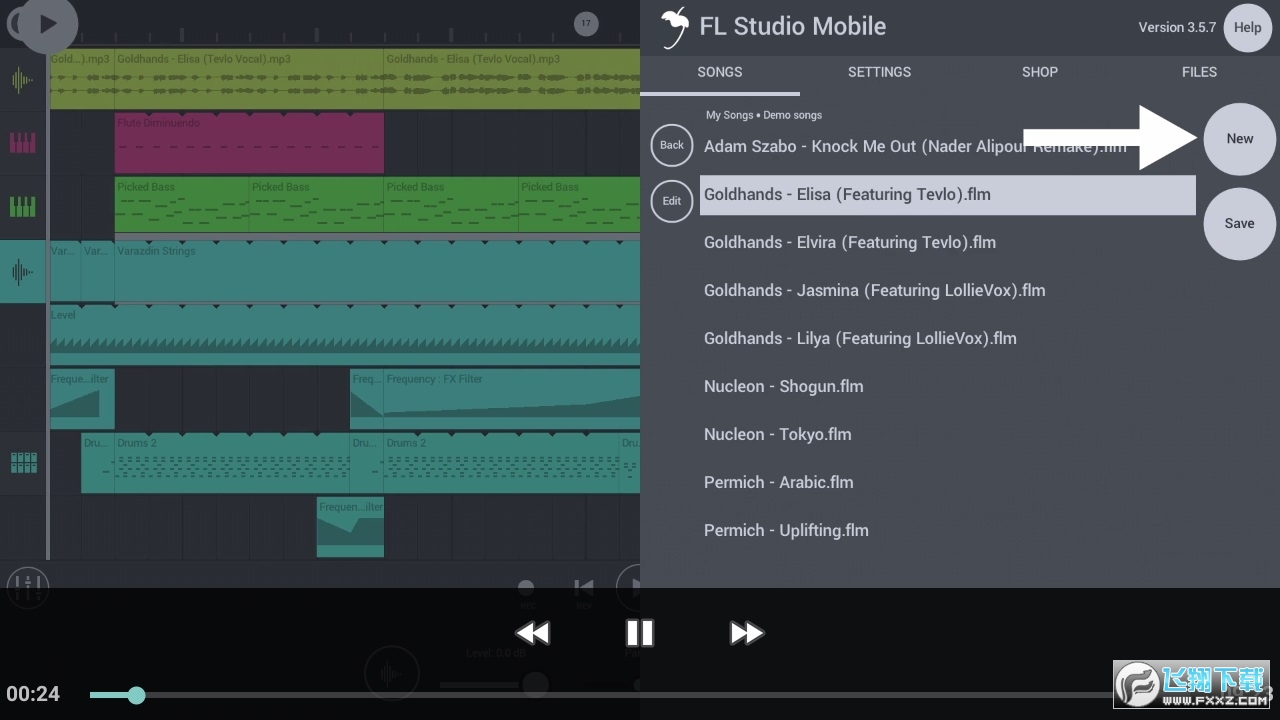This screenshot has height=720, width=1280.
Task: Select Goldhands - Elisa (Featuring Tevlo).flm
Action: (x=948, y=195)
